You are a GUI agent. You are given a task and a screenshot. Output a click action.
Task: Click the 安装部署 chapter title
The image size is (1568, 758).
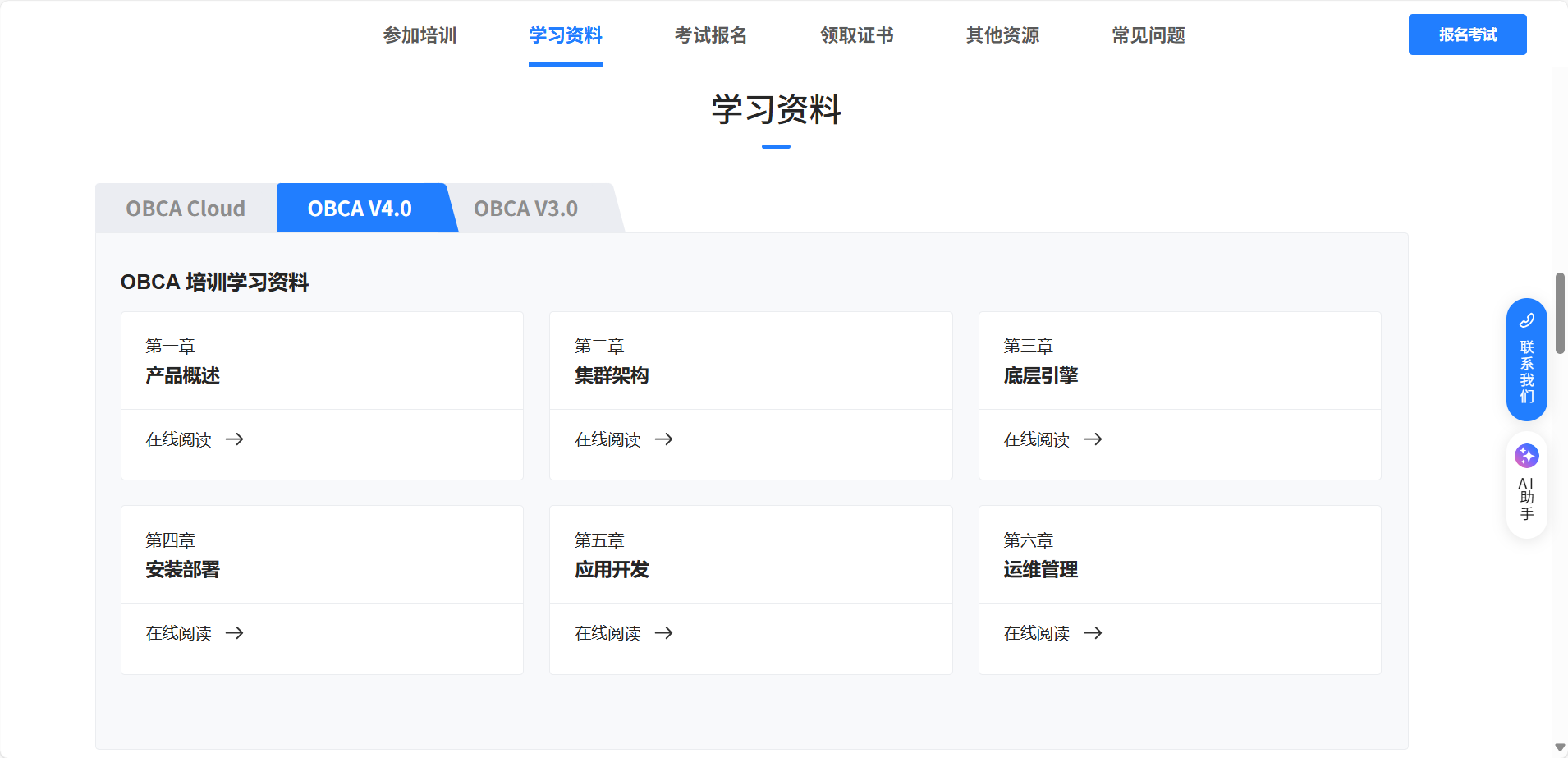pos(183,570)
